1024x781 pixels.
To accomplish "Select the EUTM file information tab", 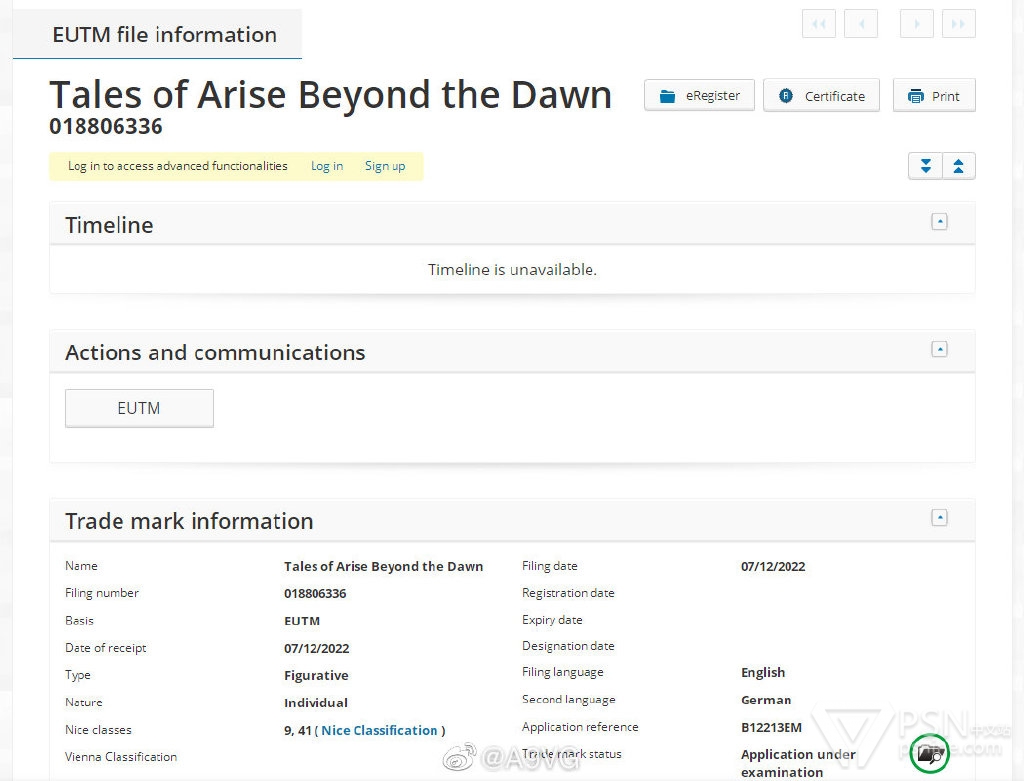I will tap(164, 35).
